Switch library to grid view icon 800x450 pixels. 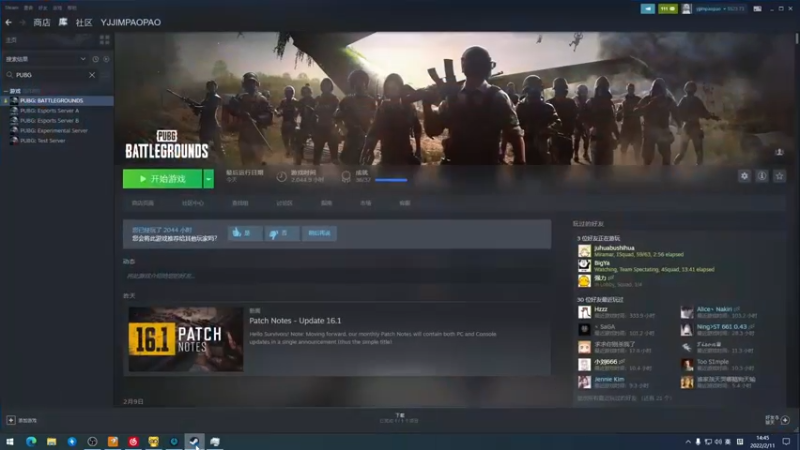pyautogui.click(x=105, y=40)
